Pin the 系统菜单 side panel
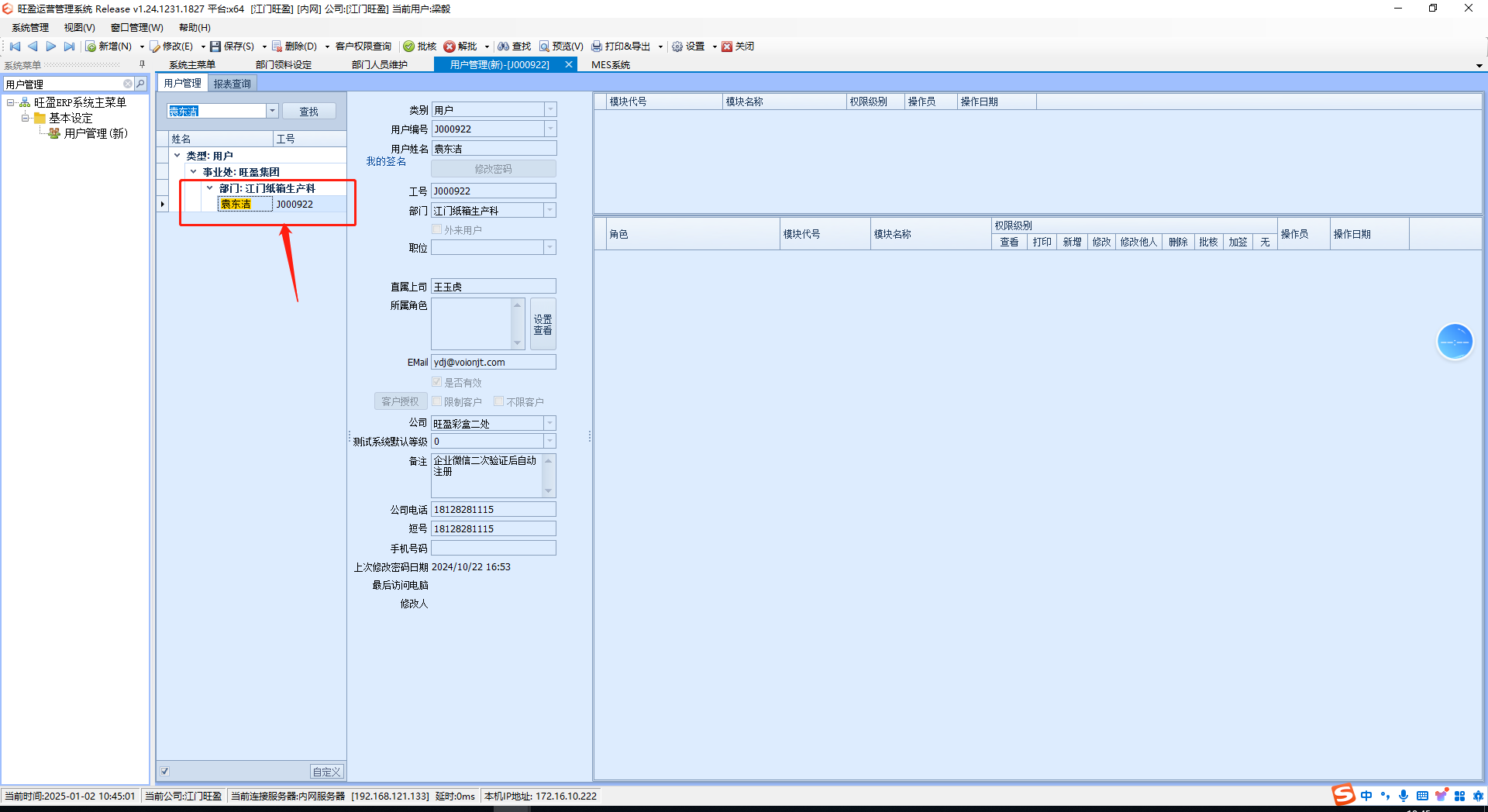1488x812 pixels. tap(142, 65)
